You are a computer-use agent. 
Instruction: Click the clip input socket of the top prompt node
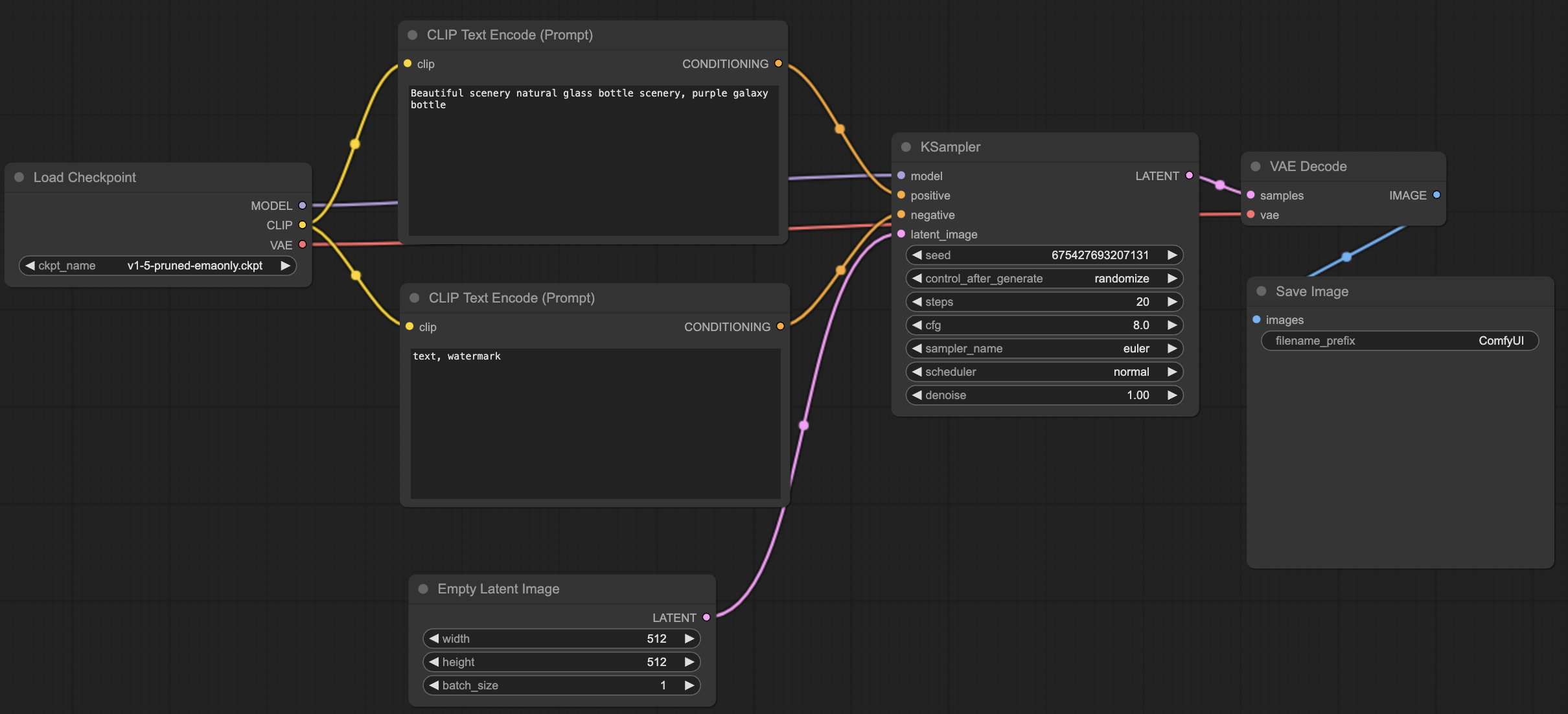408,63
